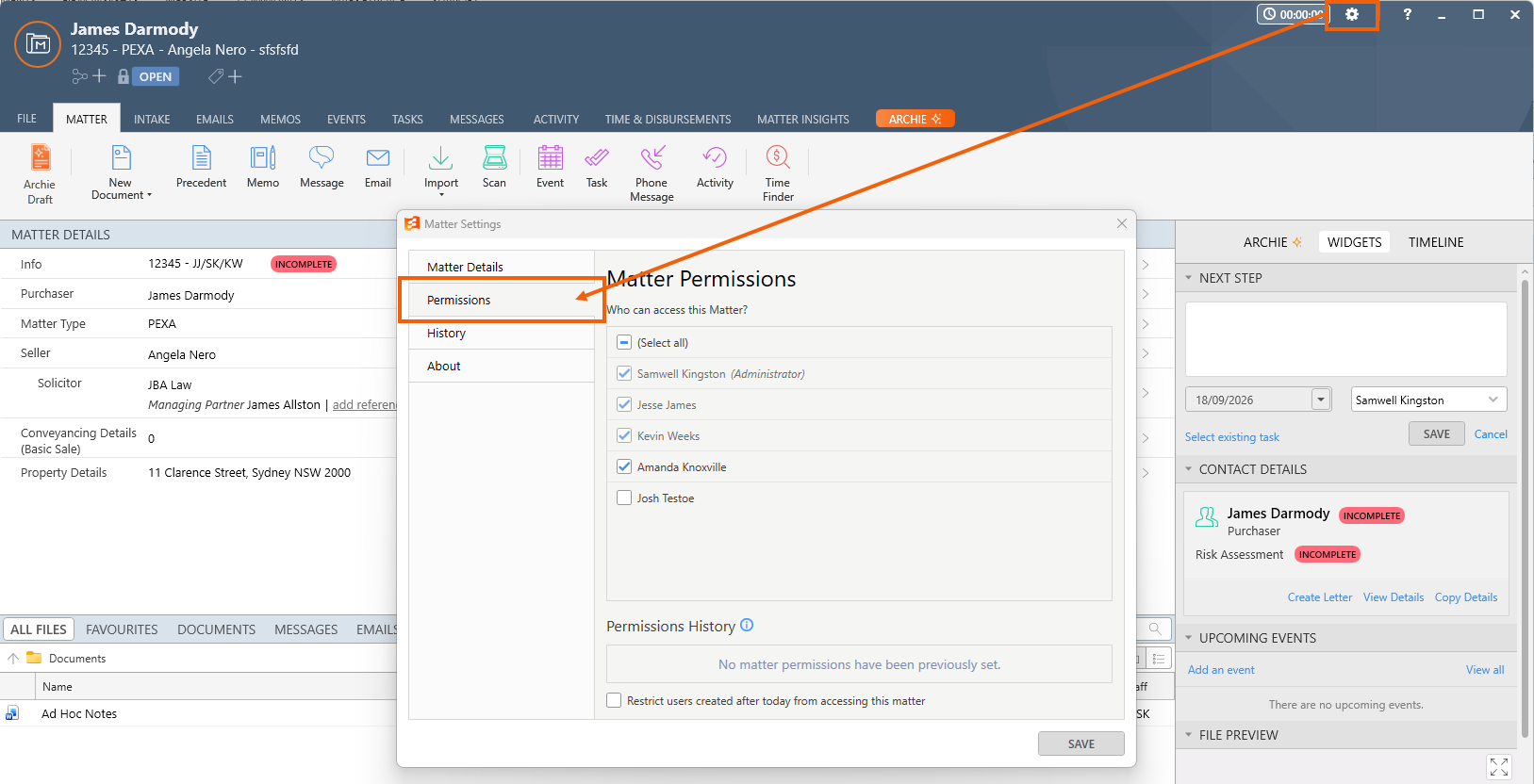Click the right panel vertical scrollbar

1525,509
